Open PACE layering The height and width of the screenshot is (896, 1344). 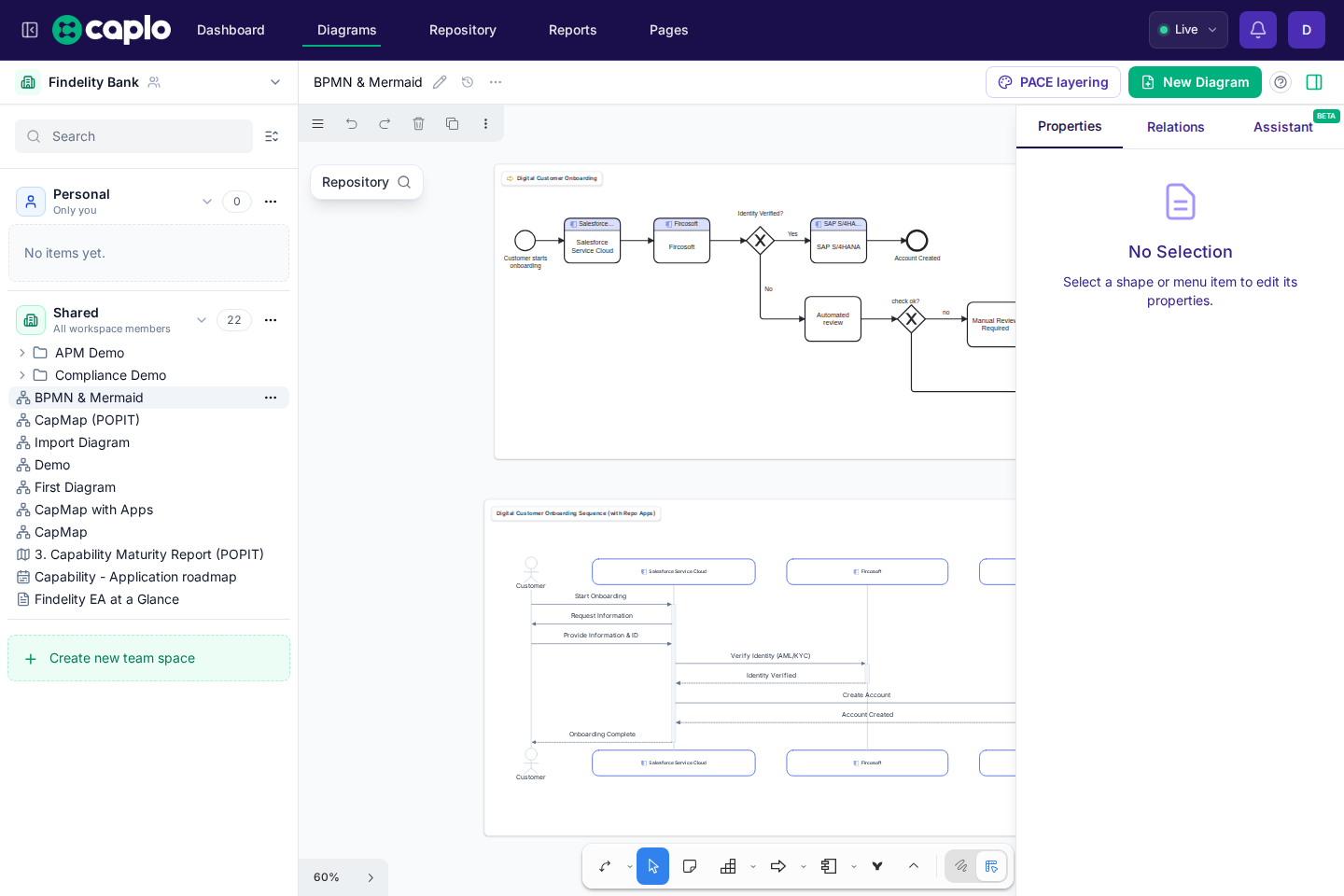(1053, 82)
